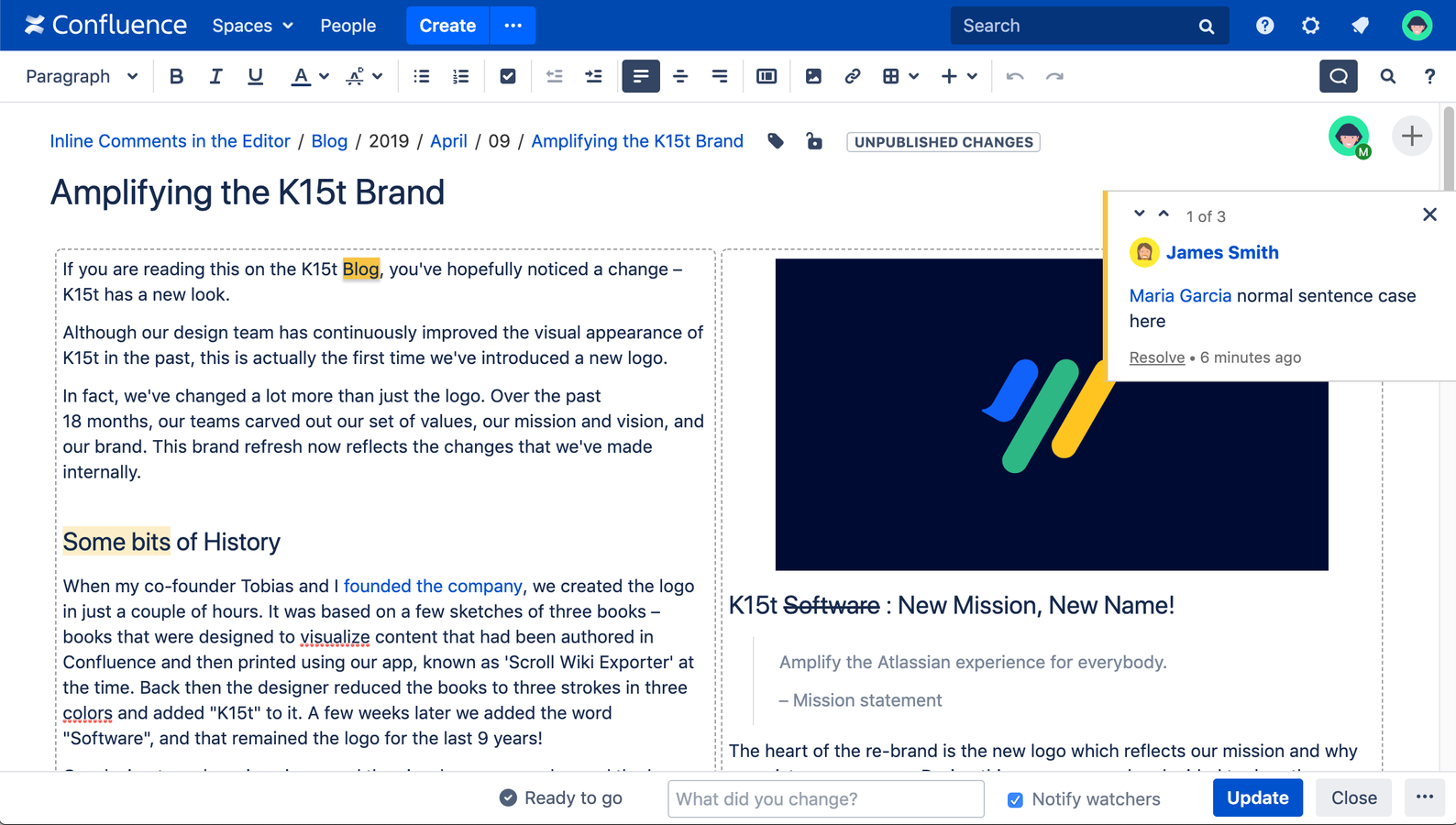The height and width of the screenshot is (825, 1456).
Task: Insert a numbered list
Action: [461, 76]
